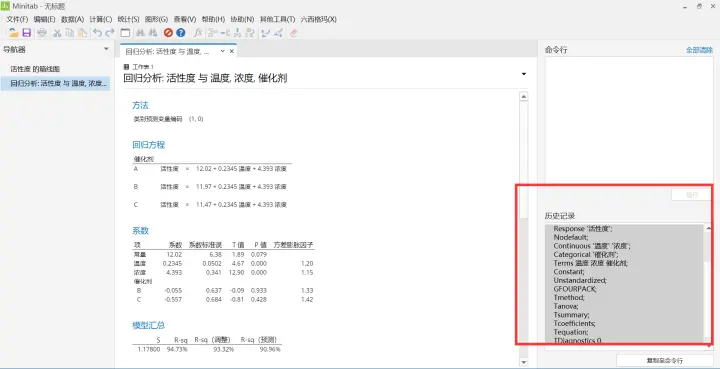Click the 历史记录 scroll-up arrow
The width and height of the screenshot is (720, 369).
coord(709,228)
